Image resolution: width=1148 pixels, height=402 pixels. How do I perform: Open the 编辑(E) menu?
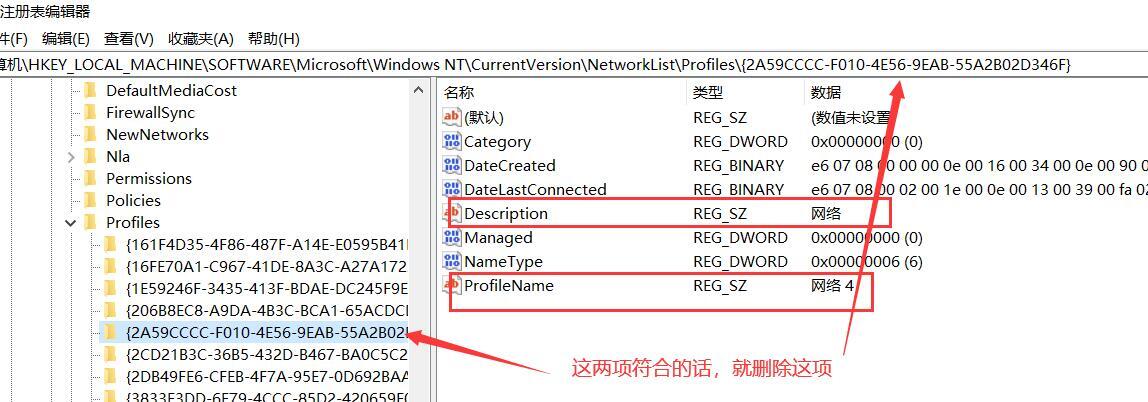(x=65, y=39)
